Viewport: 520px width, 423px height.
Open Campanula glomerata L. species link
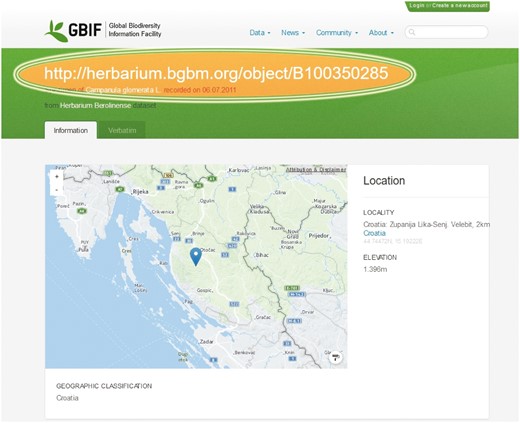tap(123, 90)
